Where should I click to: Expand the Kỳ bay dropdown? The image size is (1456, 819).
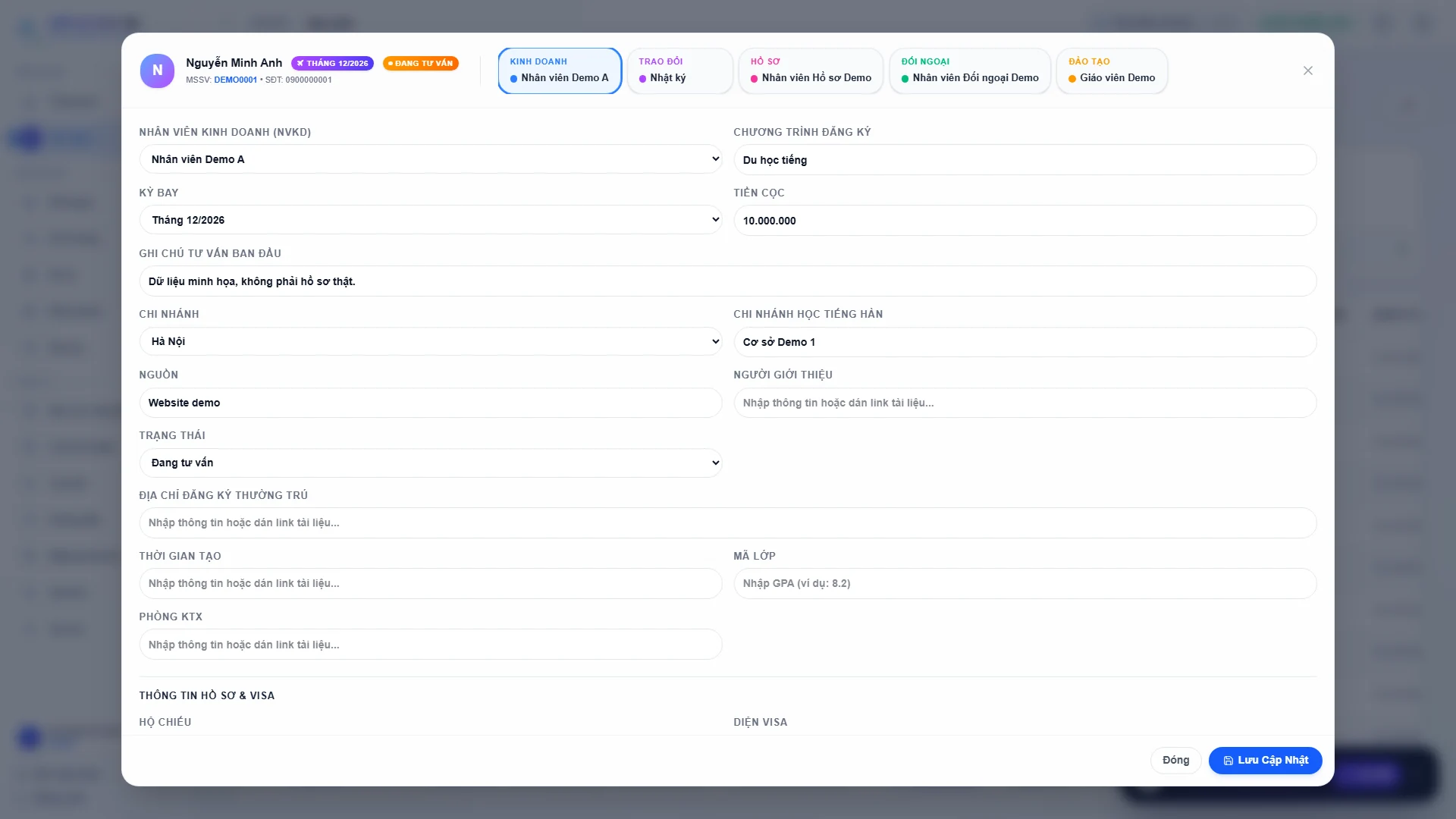[x=431, y=220]
